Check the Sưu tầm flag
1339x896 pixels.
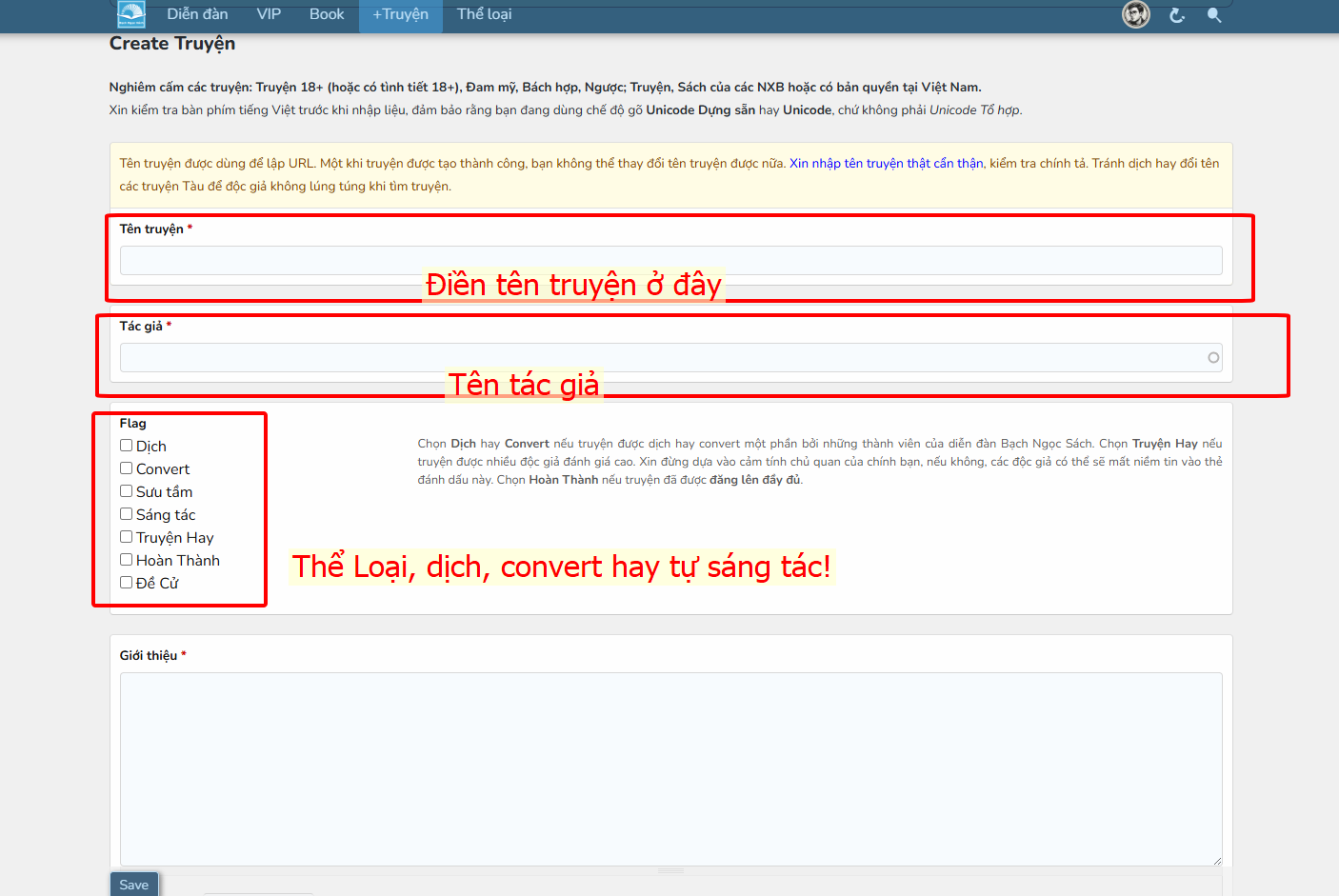tap(126, 491)
